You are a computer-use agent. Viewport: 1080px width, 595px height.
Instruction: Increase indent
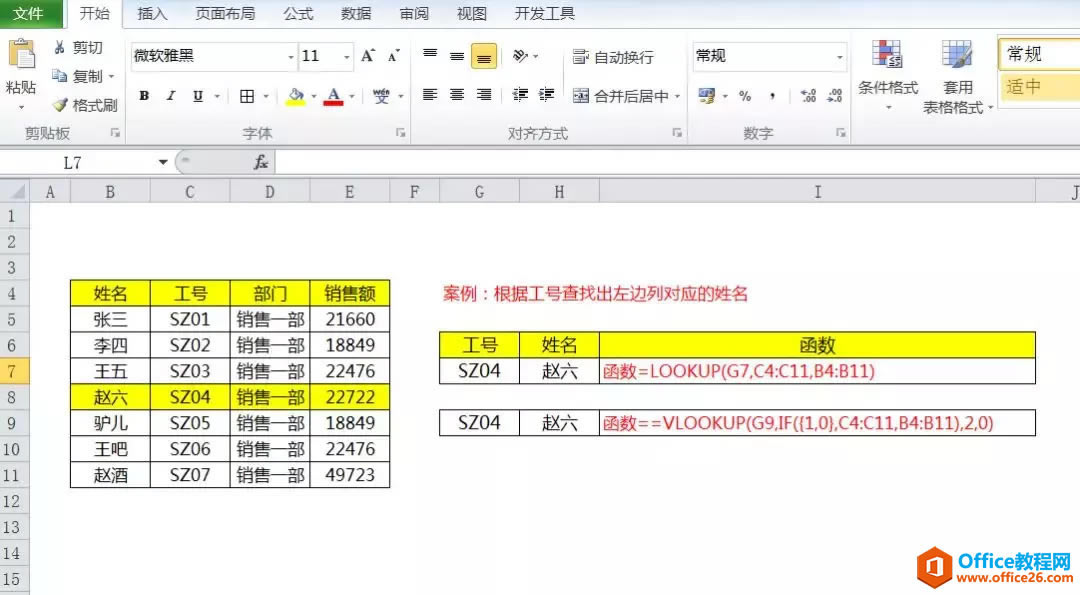point(546,95)
